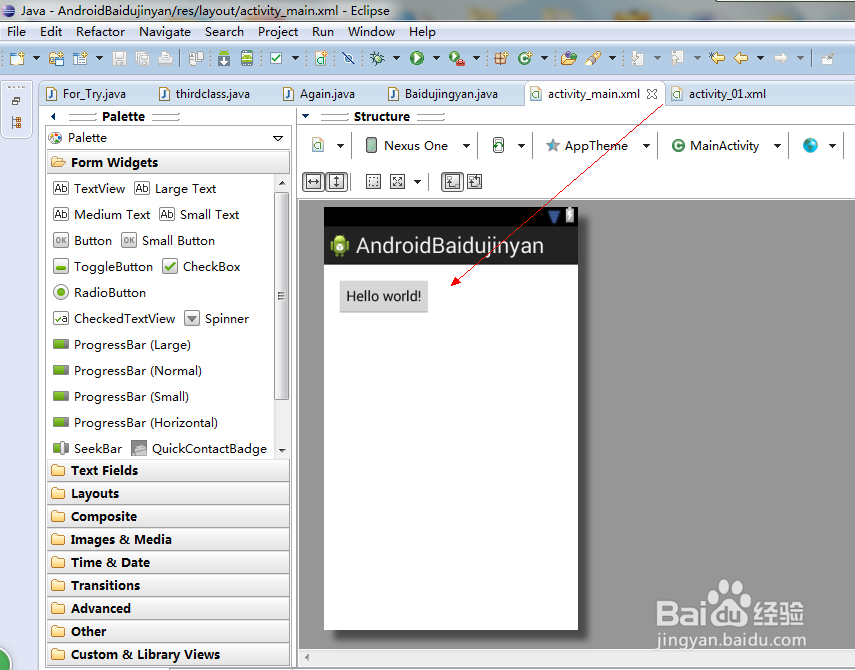
Task: Click the layout margins icon
Action: pyautogui.click(x=374, y=182)
